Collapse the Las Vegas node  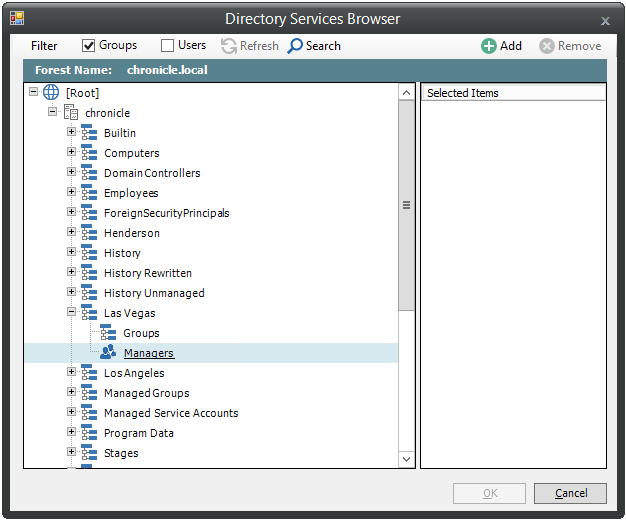[x=71, y=312]
